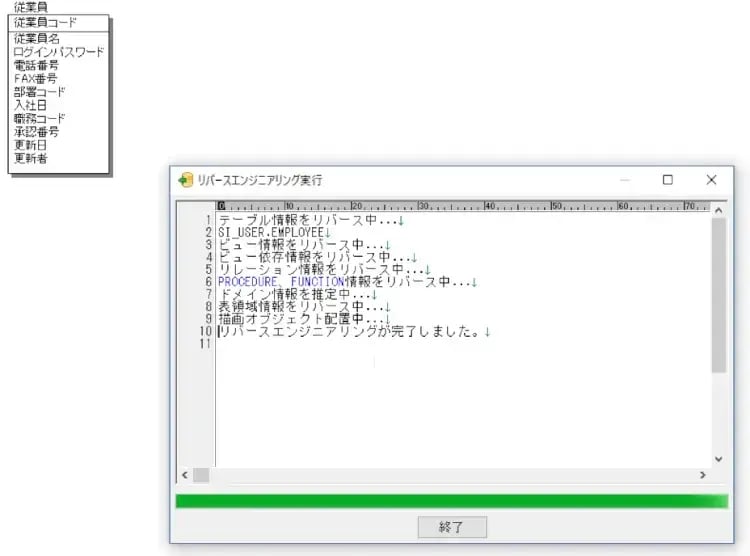Viewport: 750px width, 556px height.
Task: Click the scroll up arrow in log
Action: coord(718,207)
